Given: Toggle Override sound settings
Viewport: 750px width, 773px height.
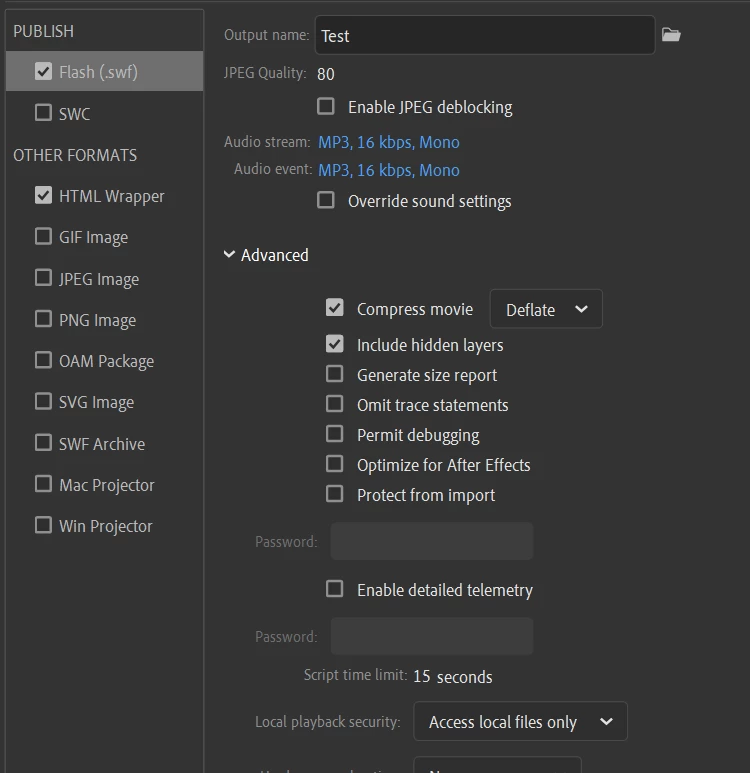Looking at the screenshot, I should pos(326,200).
